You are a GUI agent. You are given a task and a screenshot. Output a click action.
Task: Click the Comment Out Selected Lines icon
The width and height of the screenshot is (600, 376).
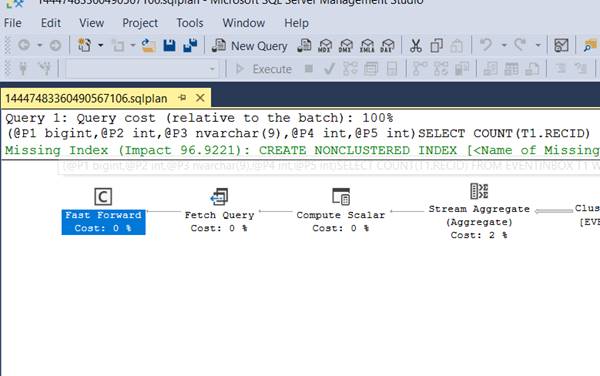click(x=561, y=69)
